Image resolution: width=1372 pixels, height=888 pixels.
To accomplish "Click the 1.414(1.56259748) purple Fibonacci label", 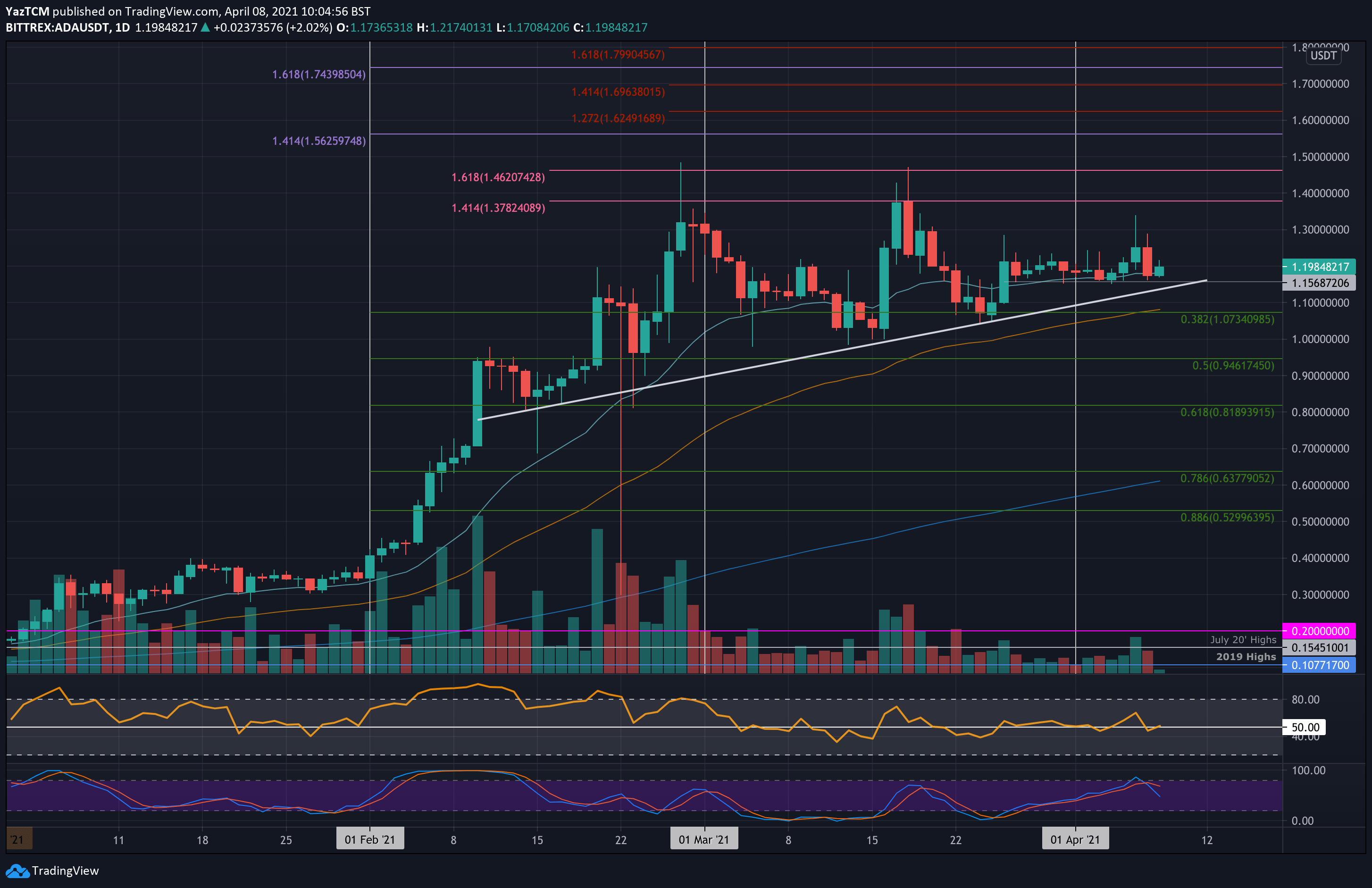I will [319, 141].
